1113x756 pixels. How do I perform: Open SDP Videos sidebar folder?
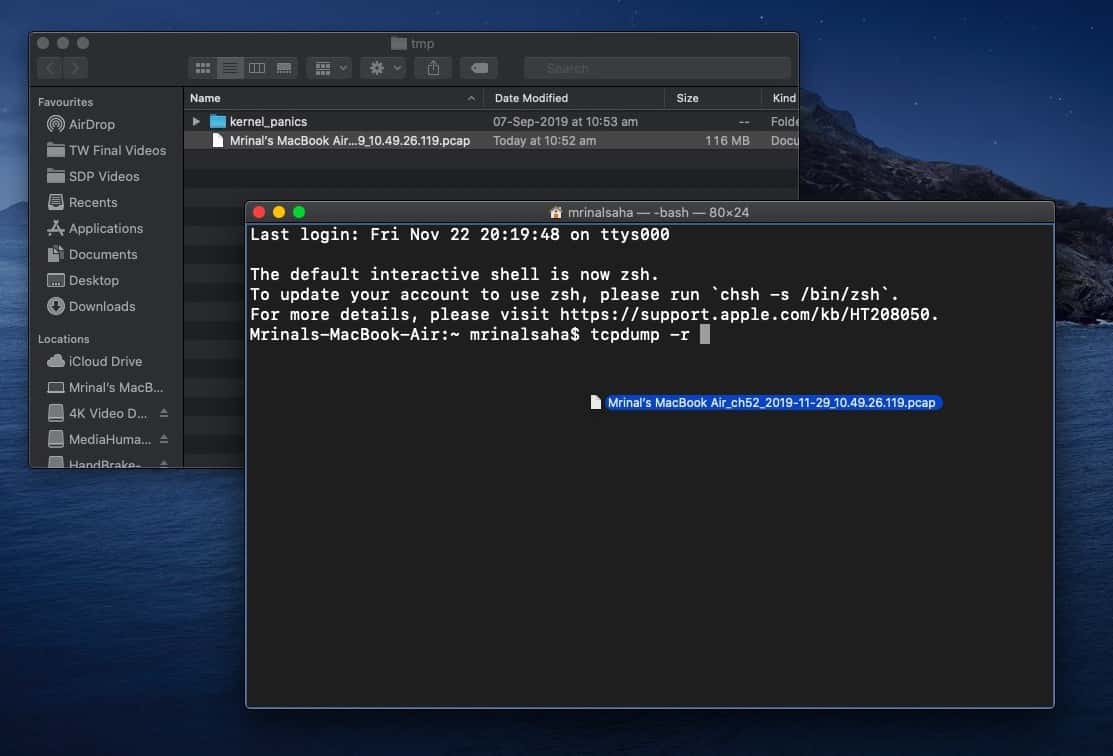93,176
